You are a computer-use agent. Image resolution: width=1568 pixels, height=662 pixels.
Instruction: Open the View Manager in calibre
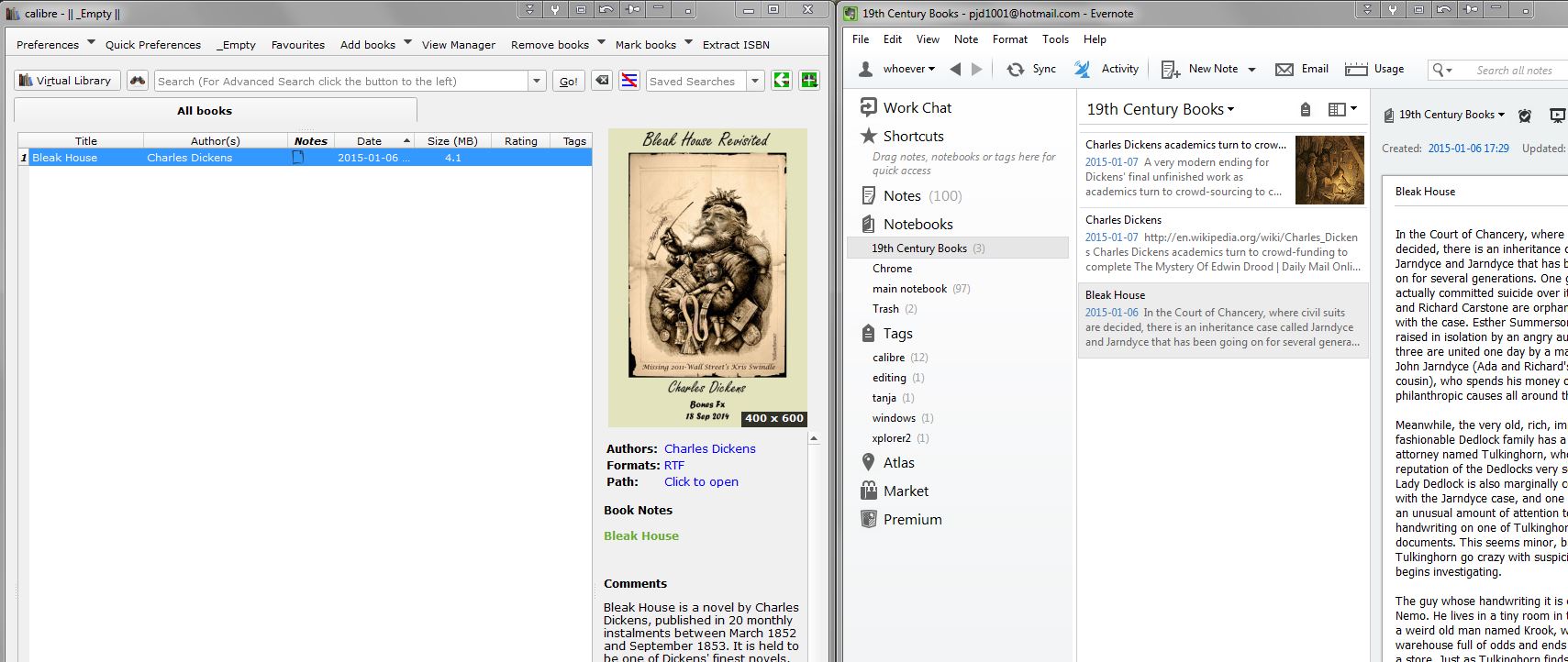coord(459,45)
